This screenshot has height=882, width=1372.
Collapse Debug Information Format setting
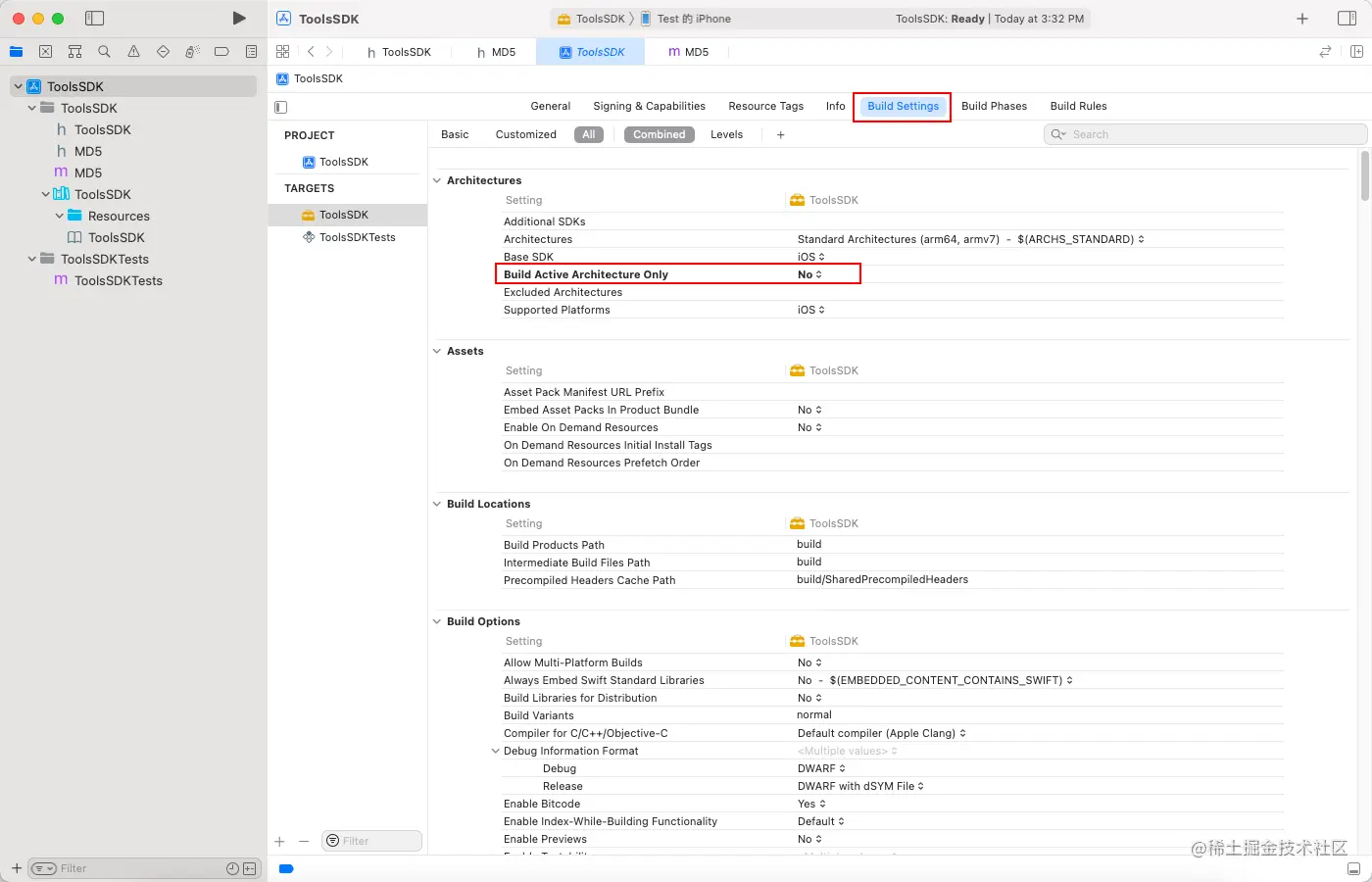pos(495,751)
